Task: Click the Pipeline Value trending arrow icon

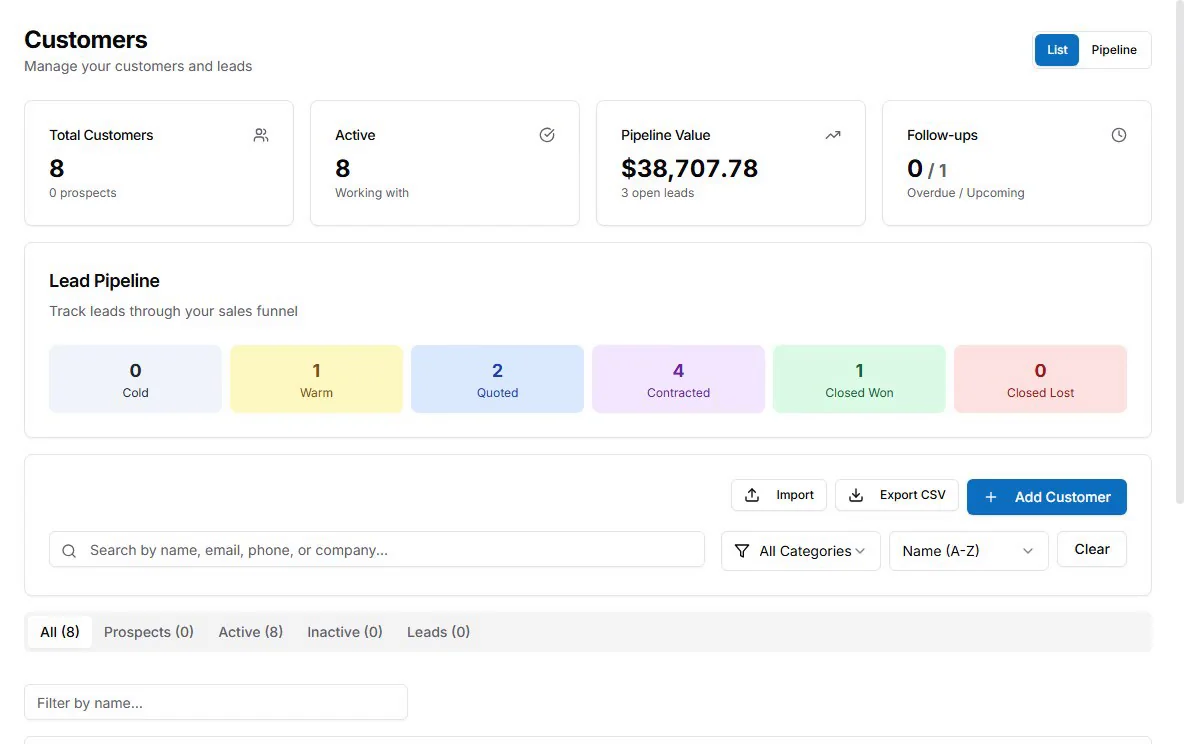Action: coord(833,135)
